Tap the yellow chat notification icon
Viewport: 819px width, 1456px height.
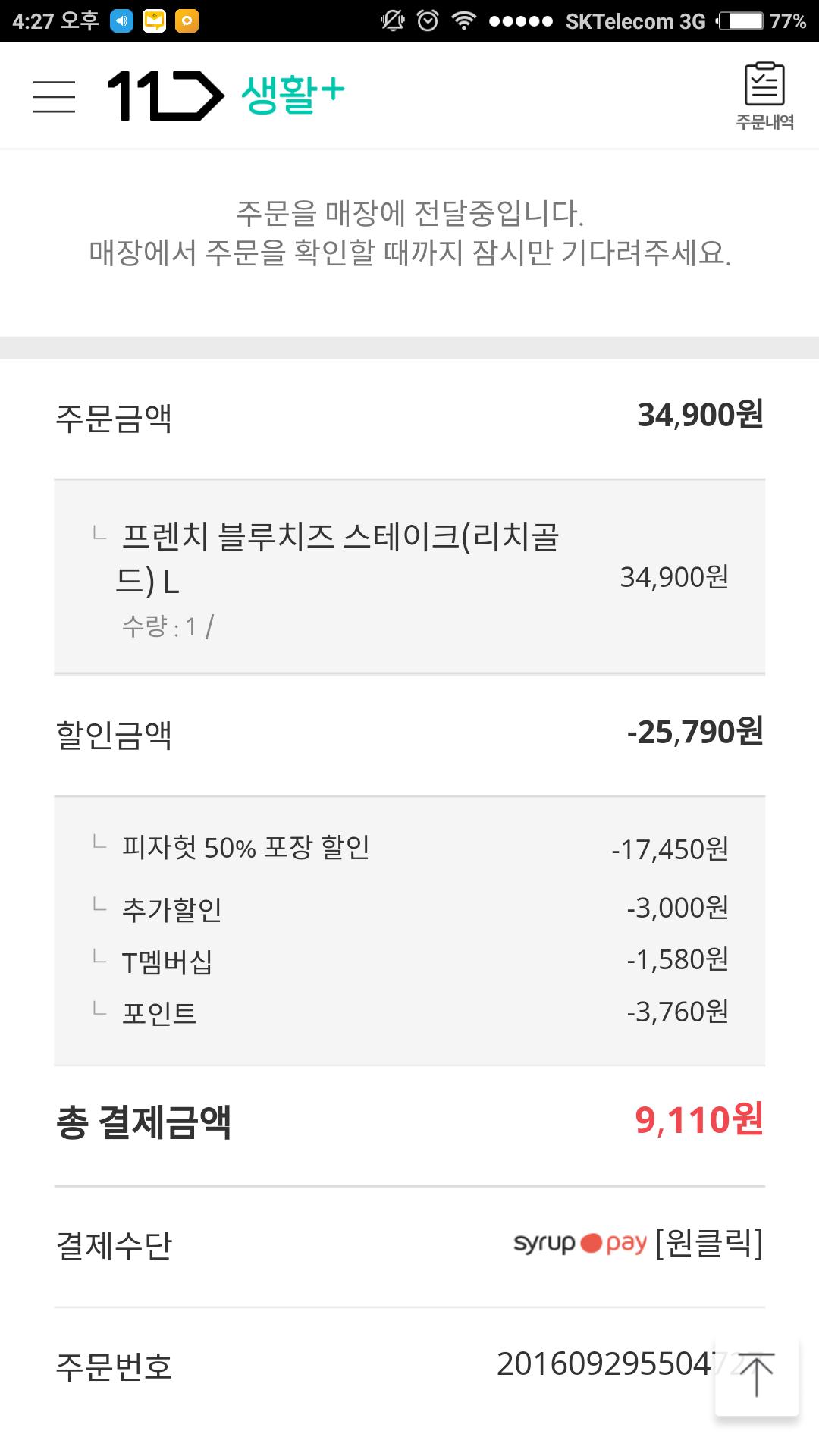click(x=154, y=21)
